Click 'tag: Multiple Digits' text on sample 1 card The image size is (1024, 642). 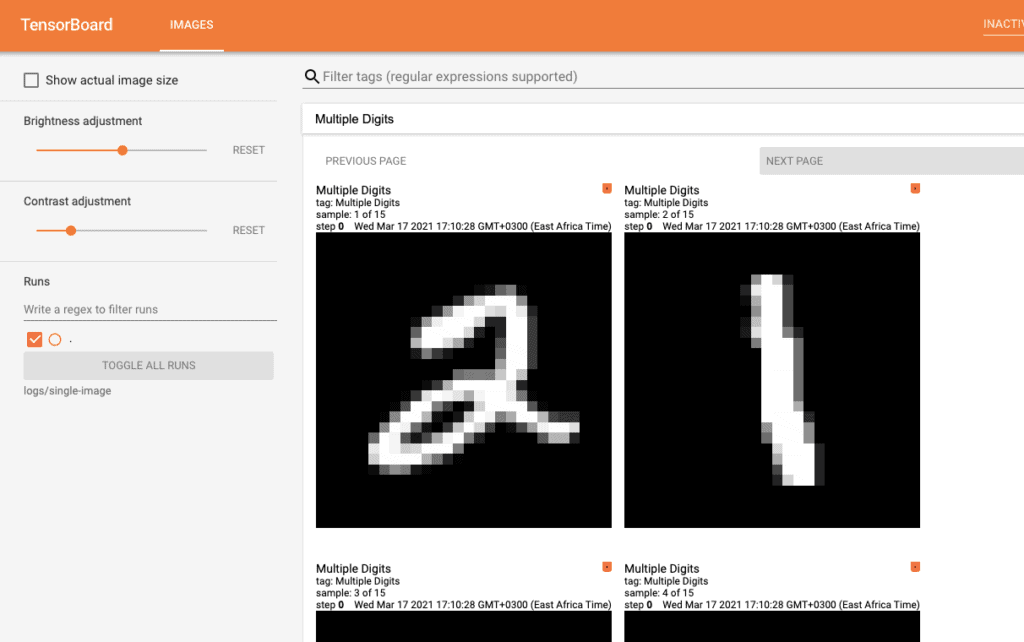[x=358, y=202]
